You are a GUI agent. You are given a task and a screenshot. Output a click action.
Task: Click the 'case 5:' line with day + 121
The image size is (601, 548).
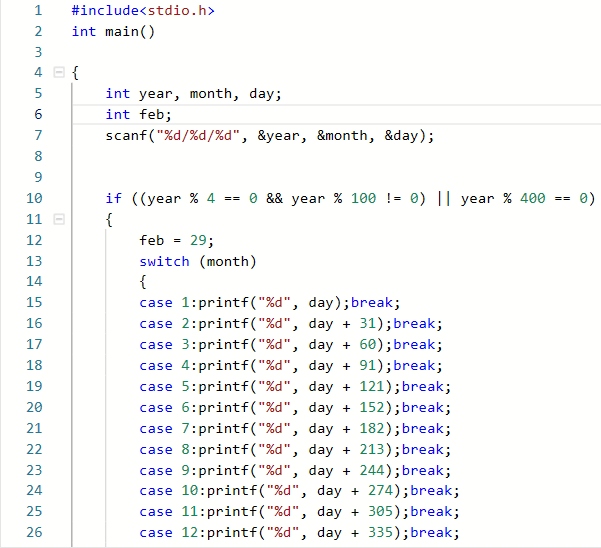pyautogui.click(x=295, y=386)
